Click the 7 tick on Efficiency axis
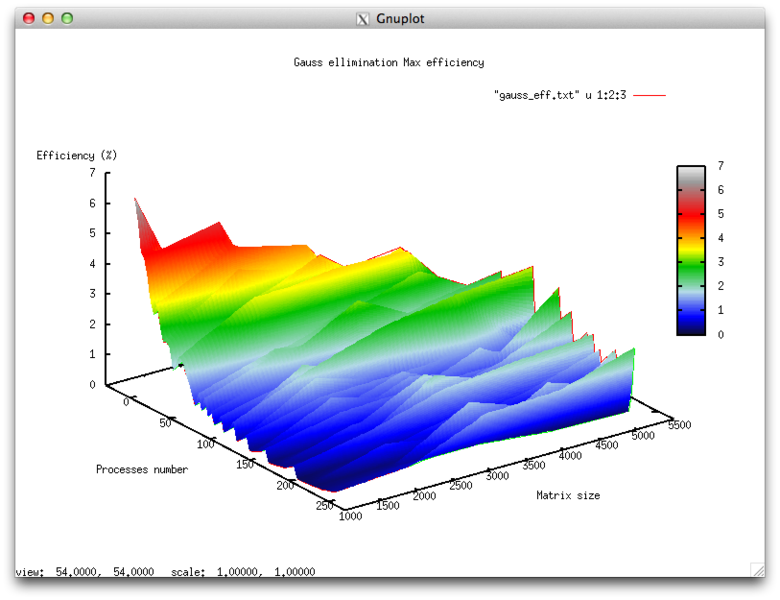Screen dimensions: 780x600 pyautogui.click(x=92, y=173)
